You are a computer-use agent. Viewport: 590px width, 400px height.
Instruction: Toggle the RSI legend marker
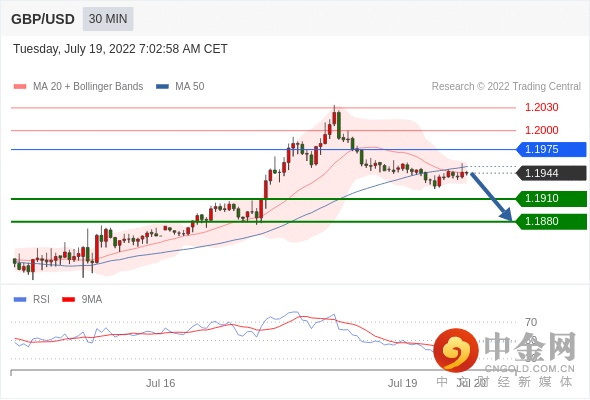tap(20, 300)
